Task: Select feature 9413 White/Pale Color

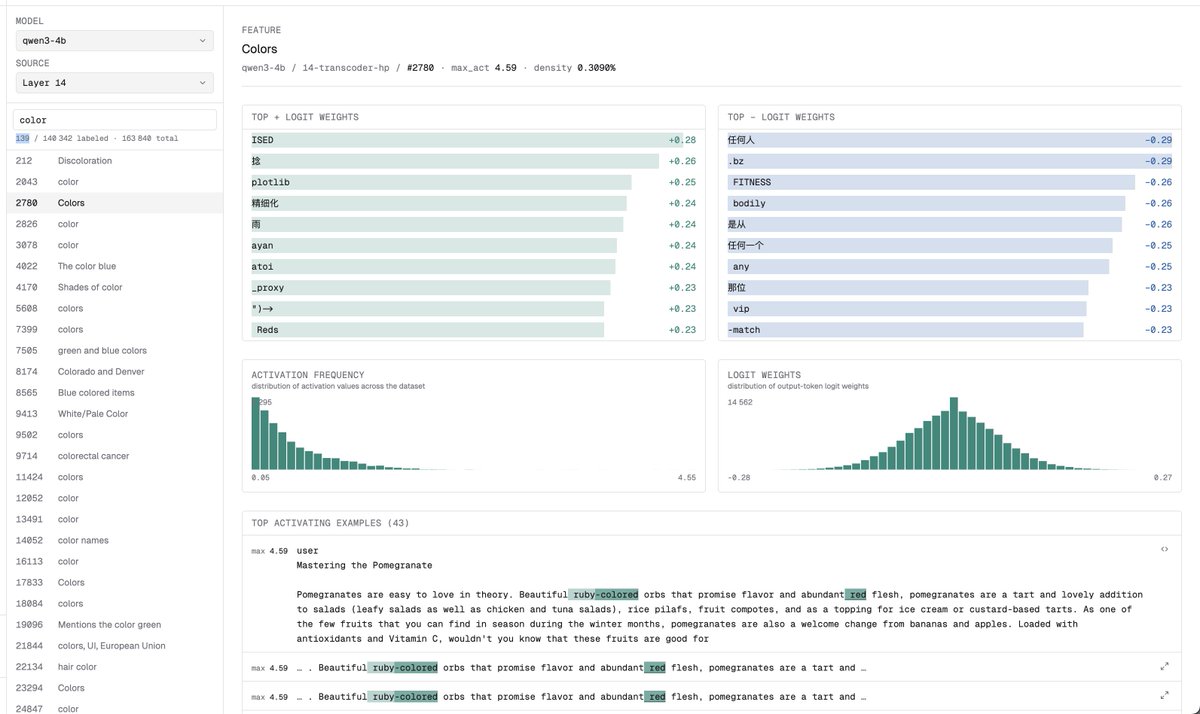Action: click(114, 414)
